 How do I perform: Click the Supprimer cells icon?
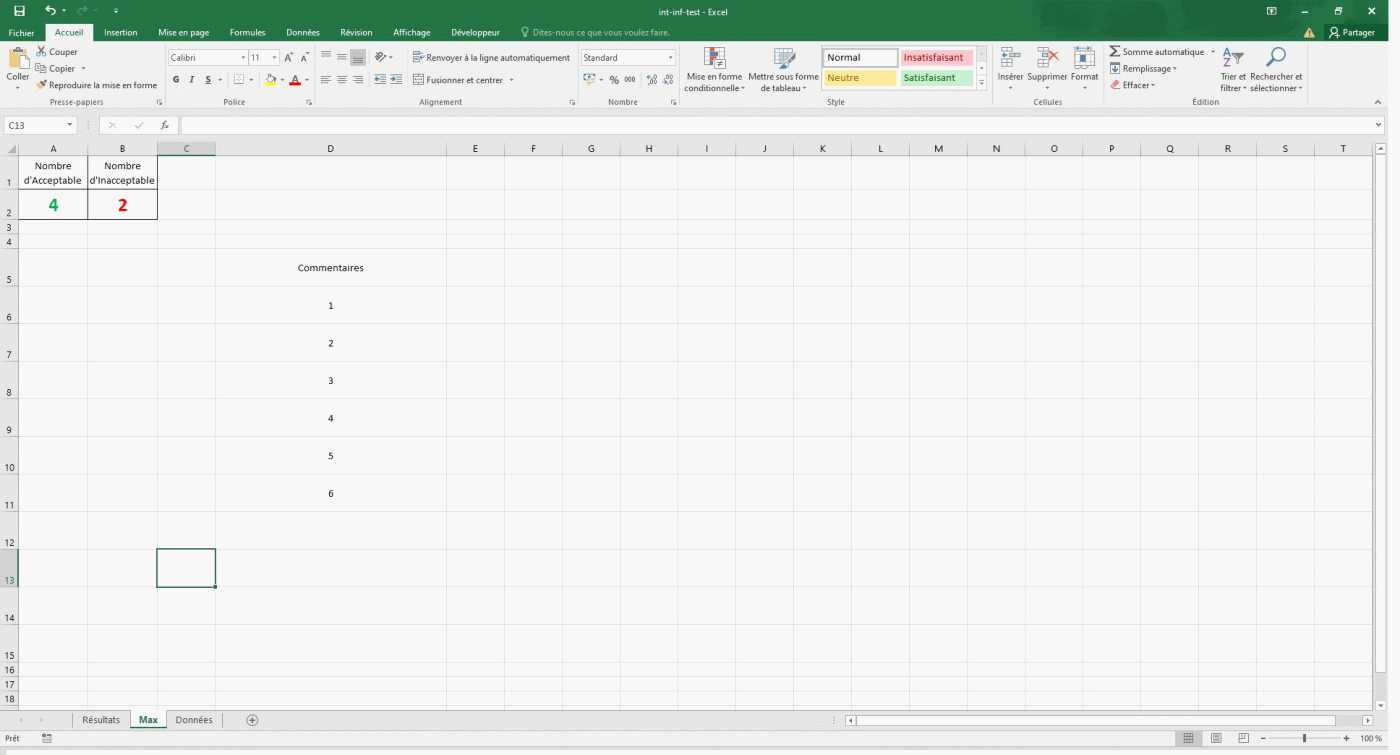[1047, 59]
